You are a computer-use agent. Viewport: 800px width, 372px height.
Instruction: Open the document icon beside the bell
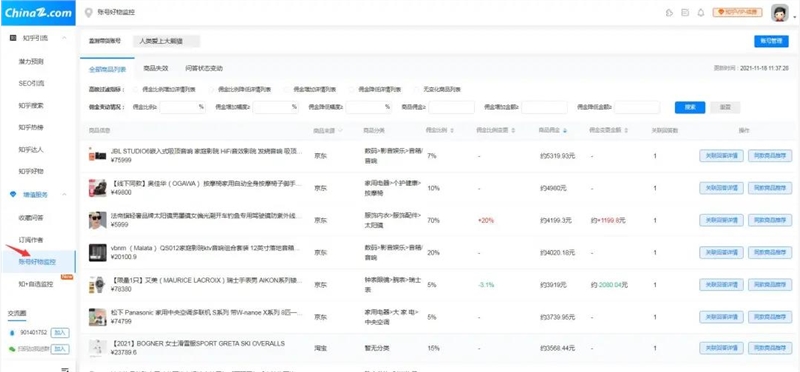pos(685,12)
